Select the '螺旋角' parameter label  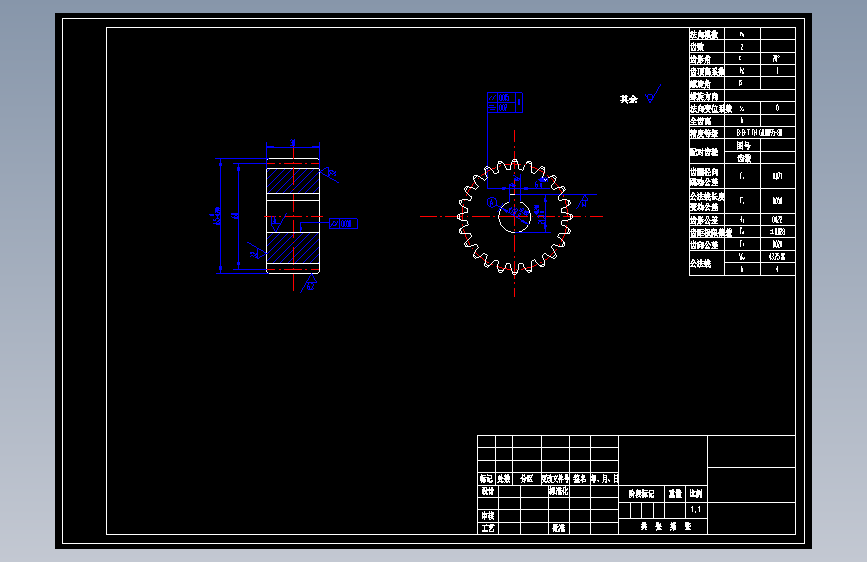[700, 84]
